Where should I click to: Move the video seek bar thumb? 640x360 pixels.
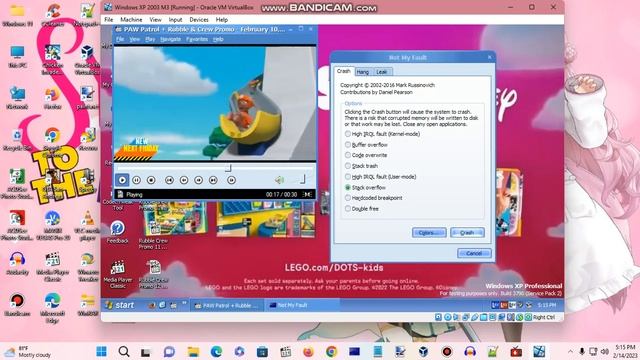point(229,168)
